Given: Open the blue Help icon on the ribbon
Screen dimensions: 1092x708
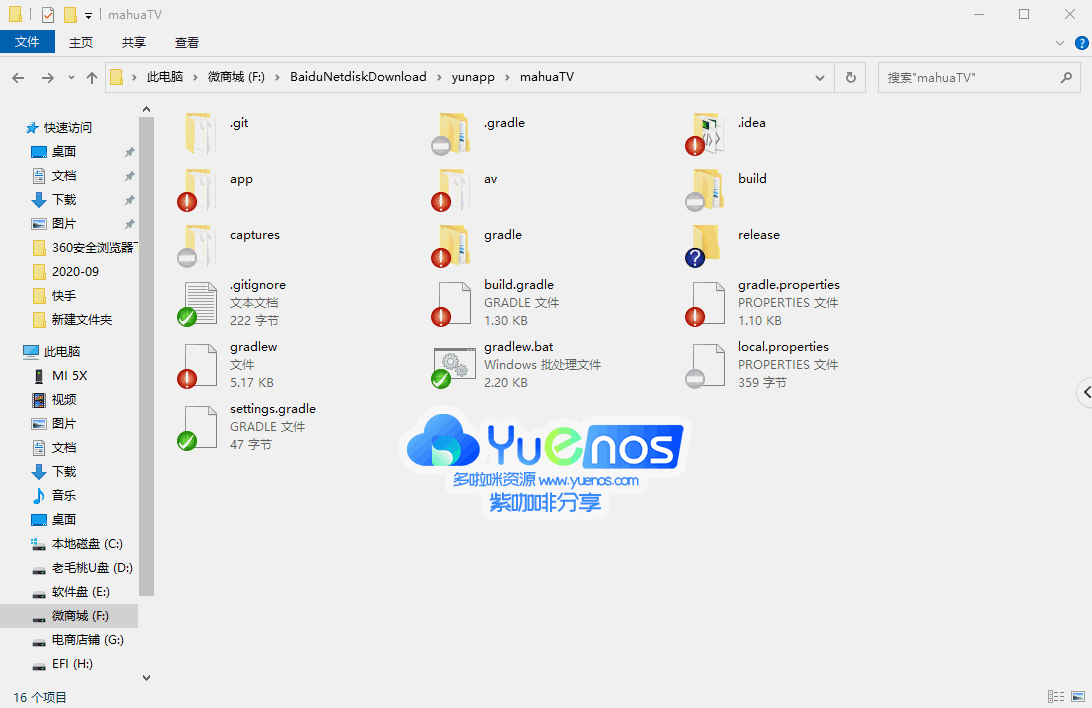Looking at the screenshot, I should coord(1080,42).
